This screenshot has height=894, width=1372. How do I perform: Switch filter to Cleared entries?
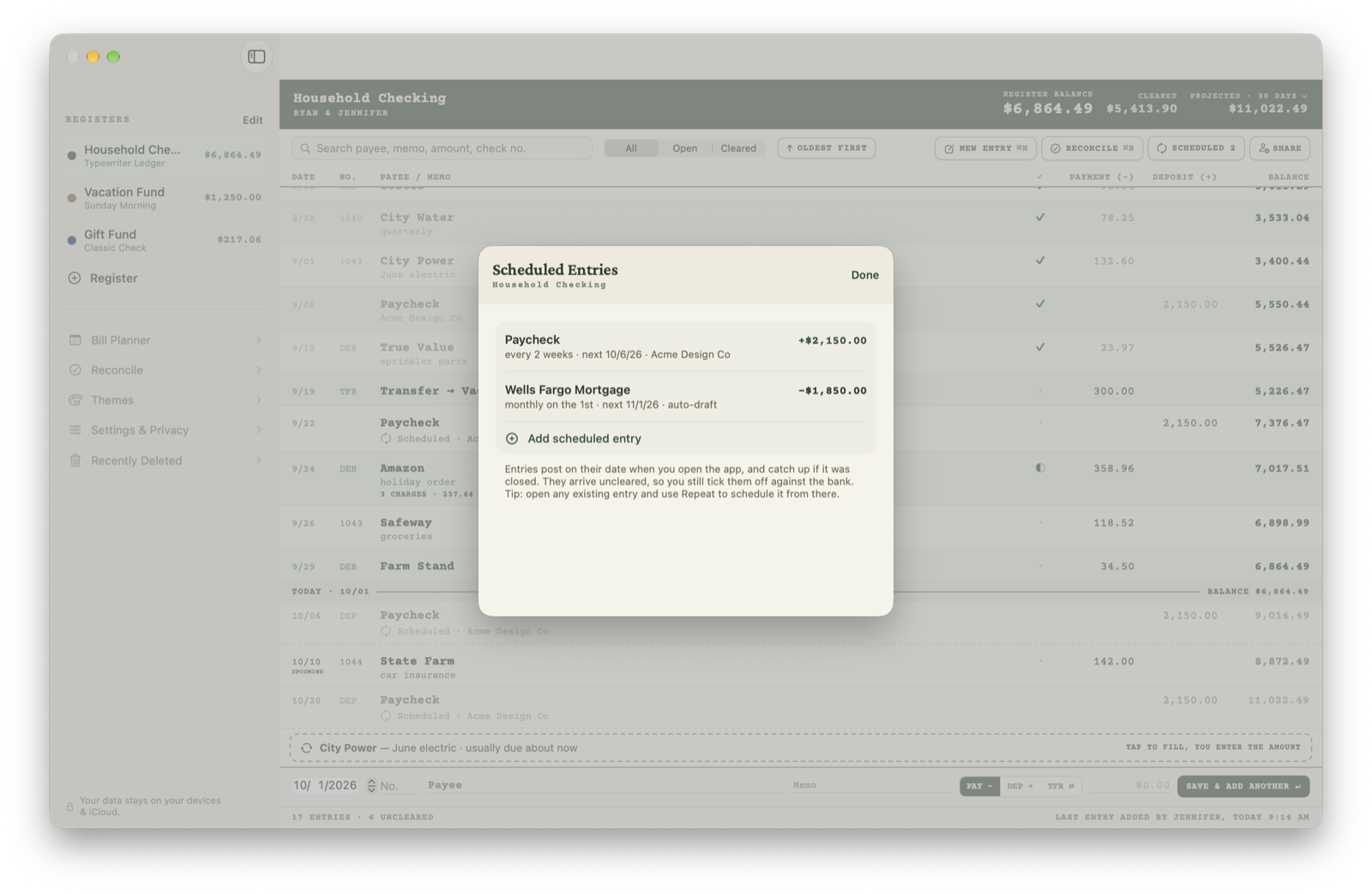[738, 148]
